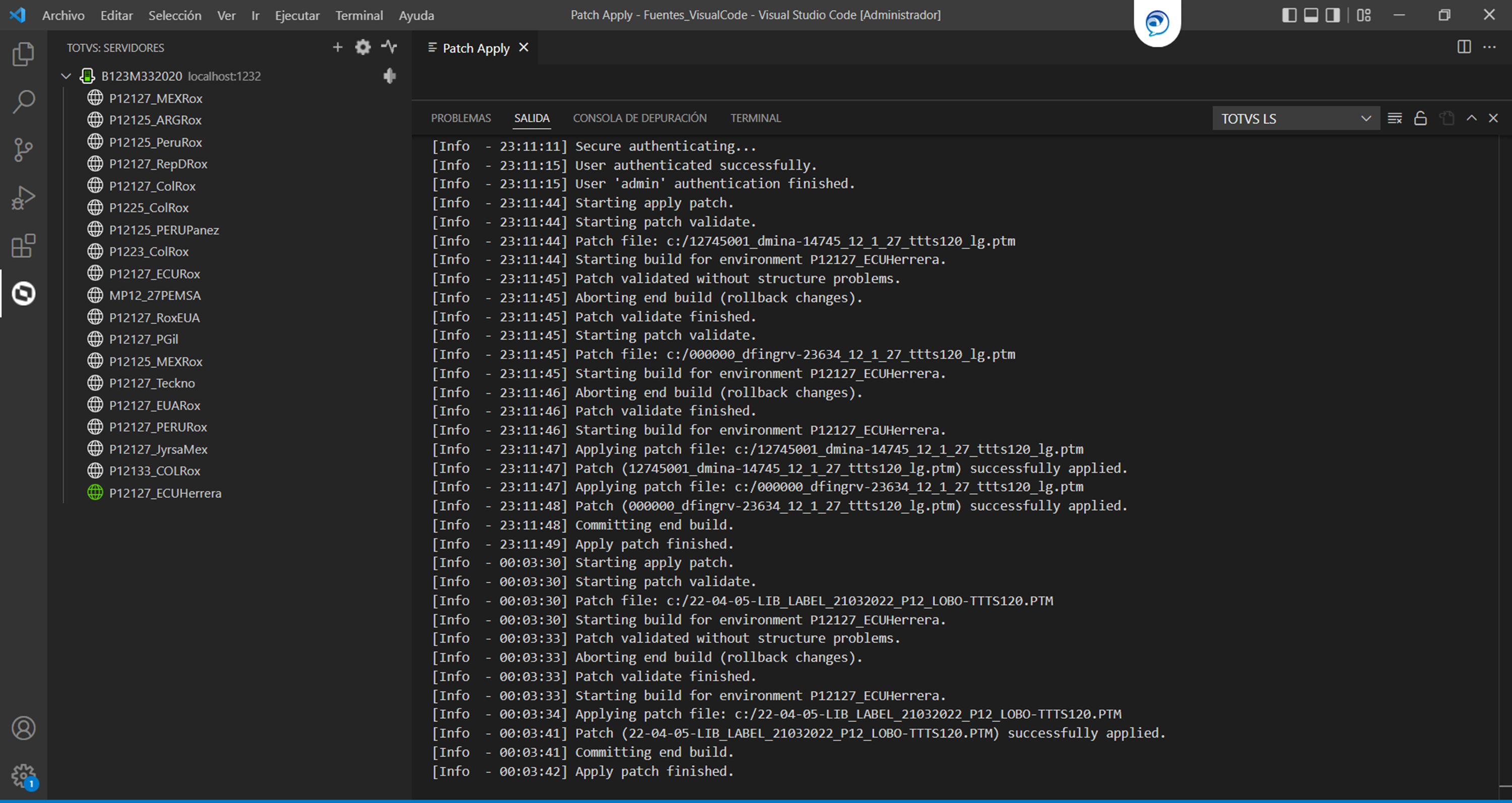1512x803 pixels.
Task: Select the Patch Apply editor tab
Action: (x=476, y=48)
